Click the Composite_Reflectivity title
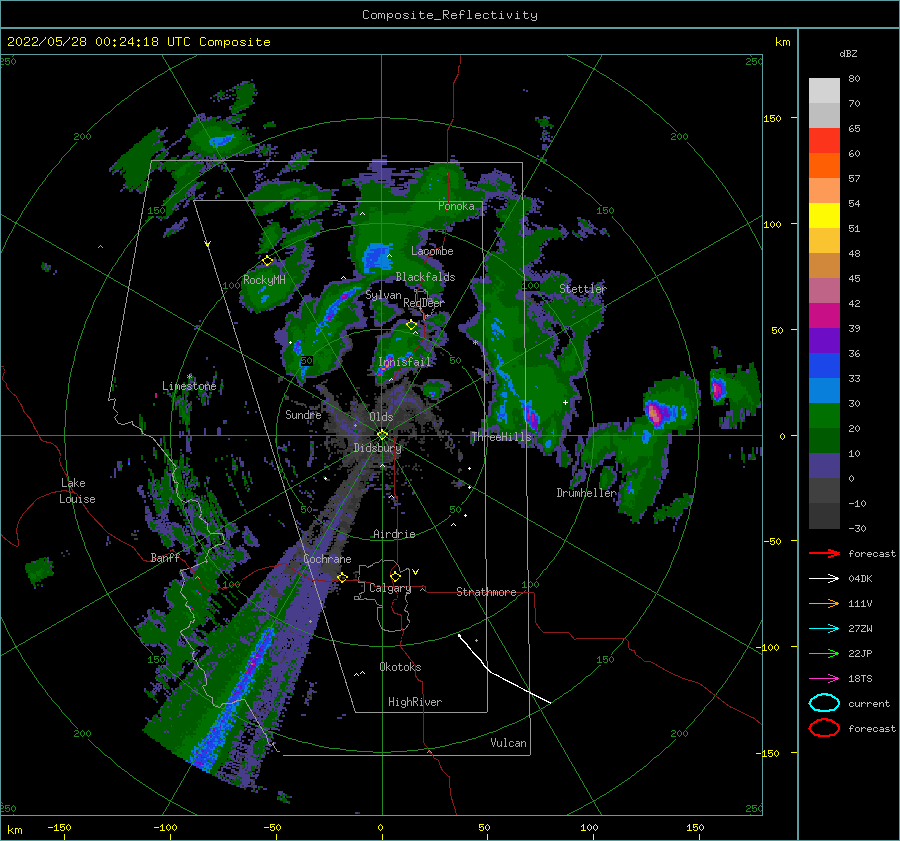This screenshot has height=841, width=900. 449,15
